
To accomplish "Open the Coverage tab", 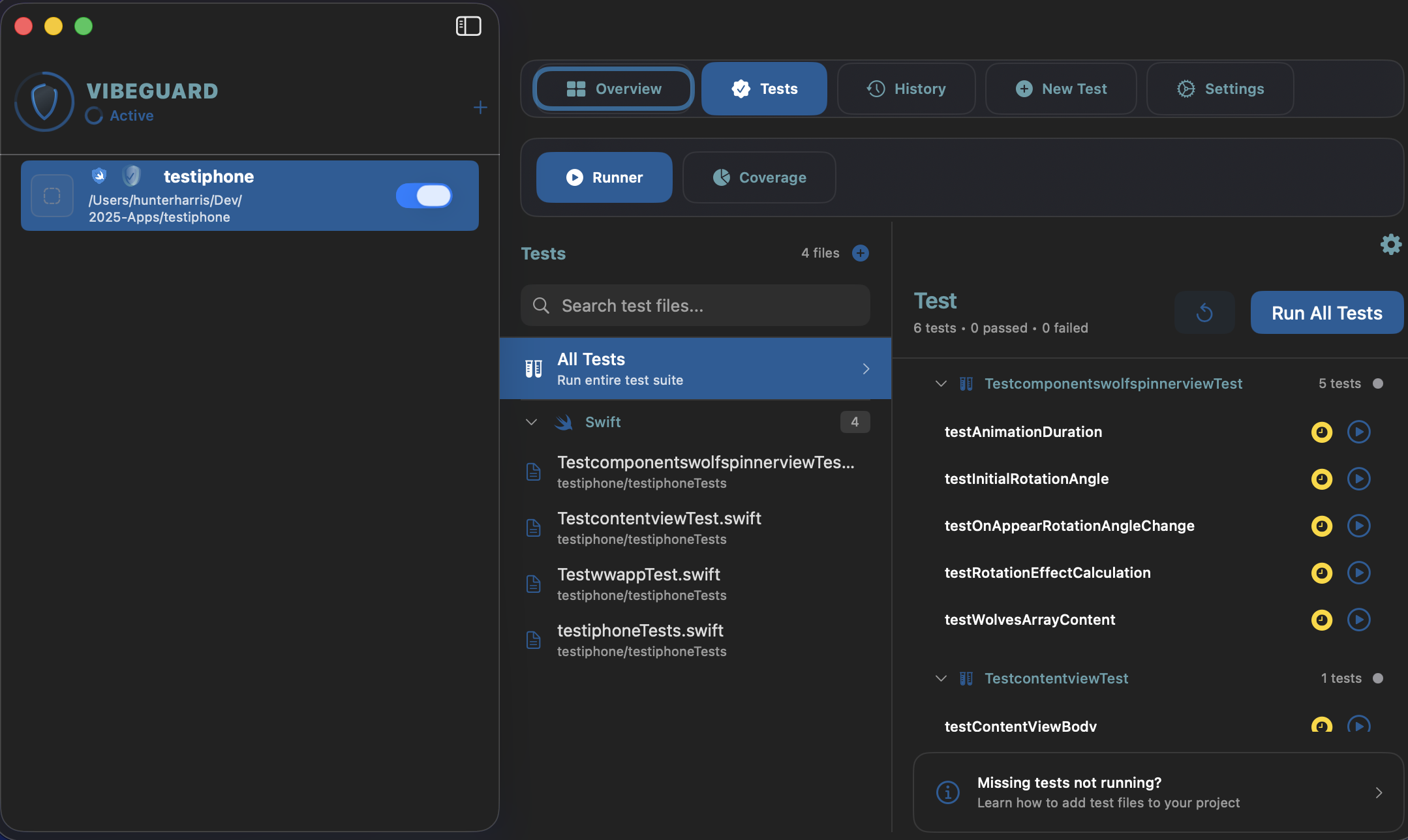I will 759,177.
